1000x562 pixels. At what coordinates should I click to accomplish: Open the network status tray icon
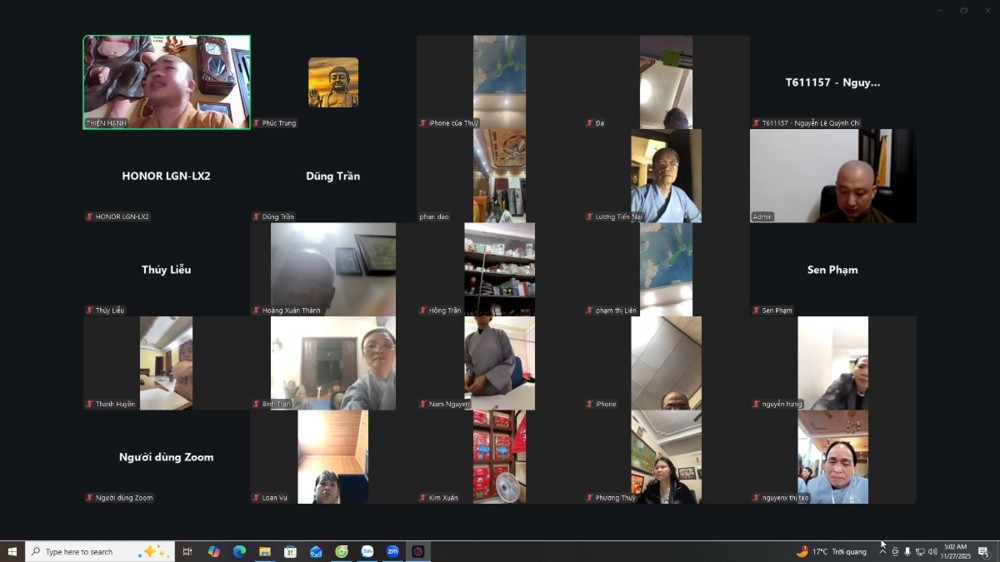920,552
